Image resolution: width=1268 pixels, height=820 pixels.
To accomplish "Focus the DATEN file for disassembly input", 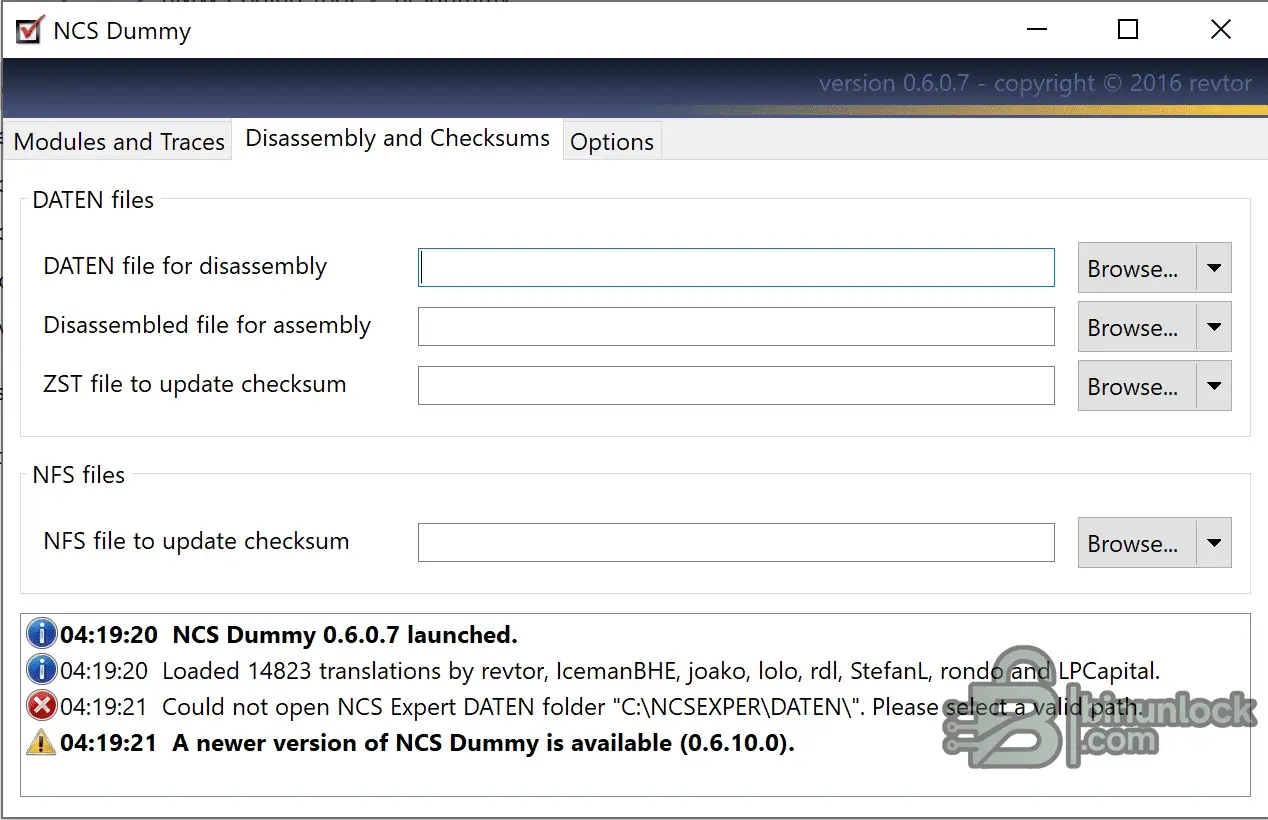I will point(736,268).
